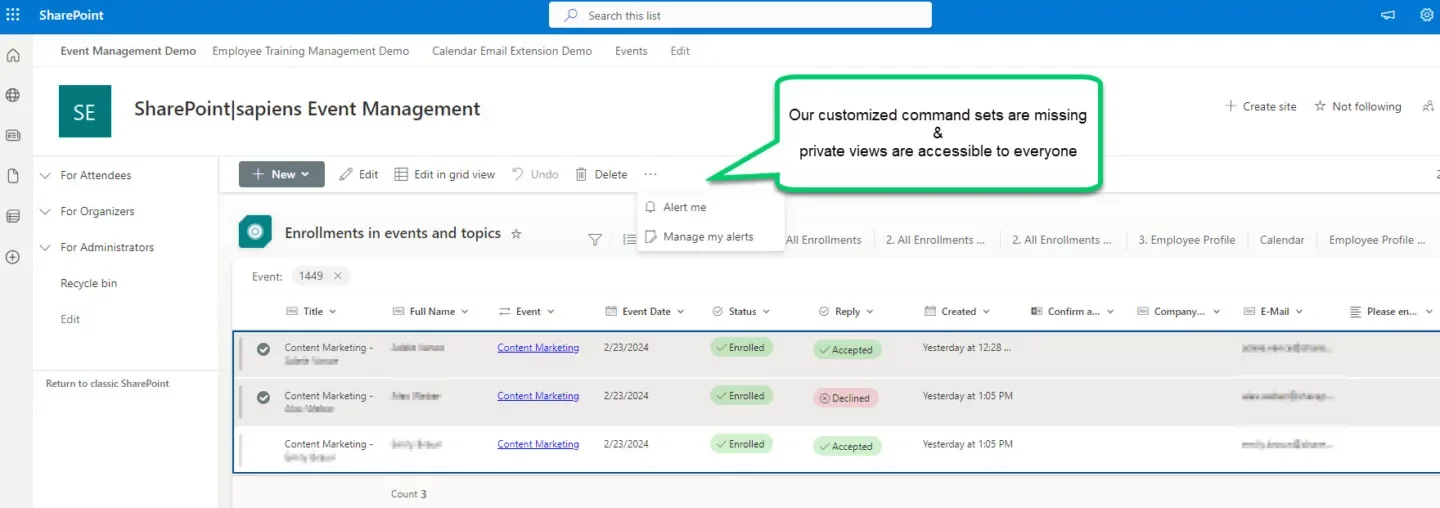Open the group by view icon
The height and width of the screenshot is (508, 1440).
pyautogui.click(x=628, y=240)
